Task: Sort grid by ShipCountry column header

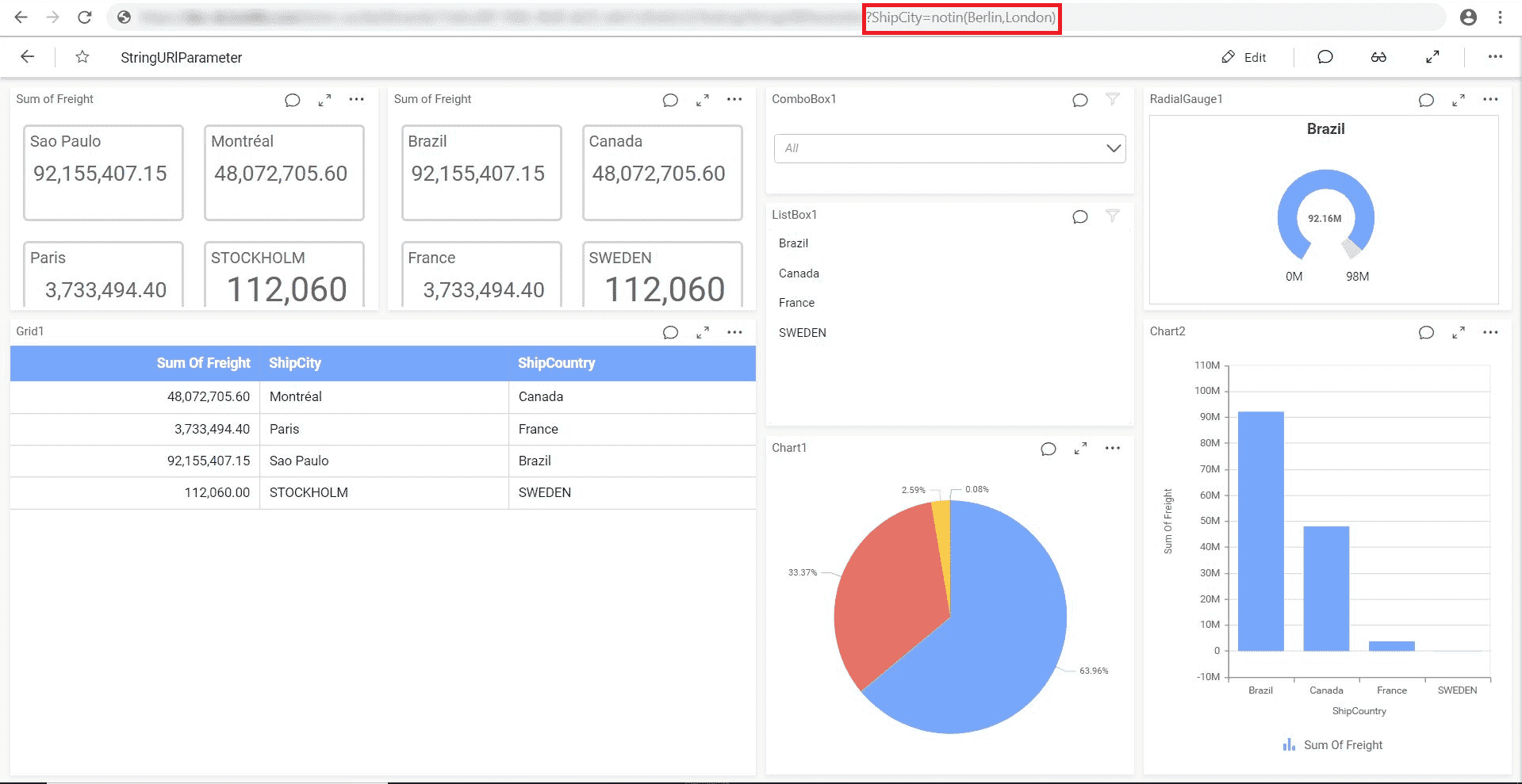Action: click(x=556, y=363)
